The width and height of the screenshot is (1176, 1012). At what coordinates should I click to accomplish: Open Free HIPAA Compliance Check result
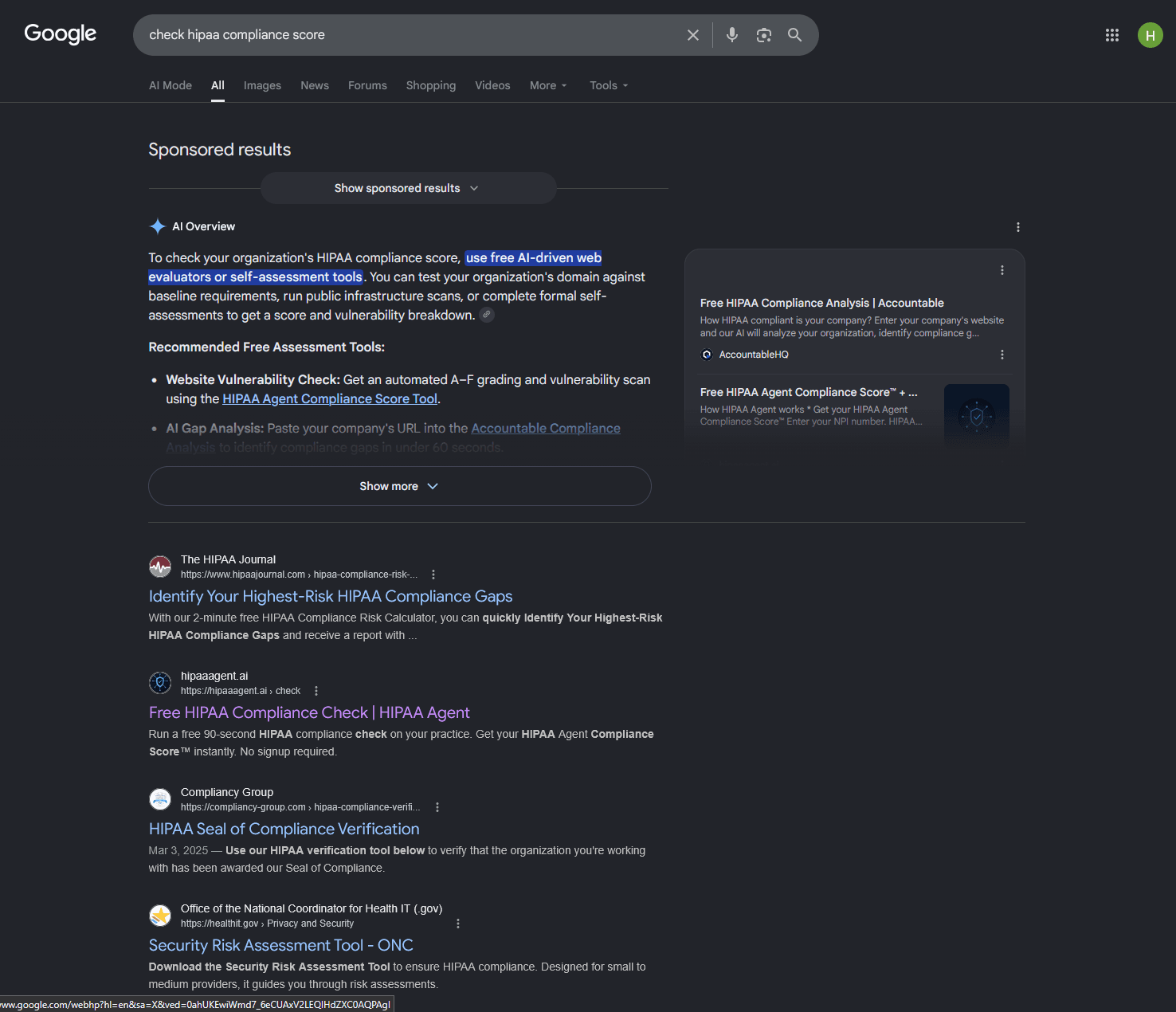tap(309, 713)
